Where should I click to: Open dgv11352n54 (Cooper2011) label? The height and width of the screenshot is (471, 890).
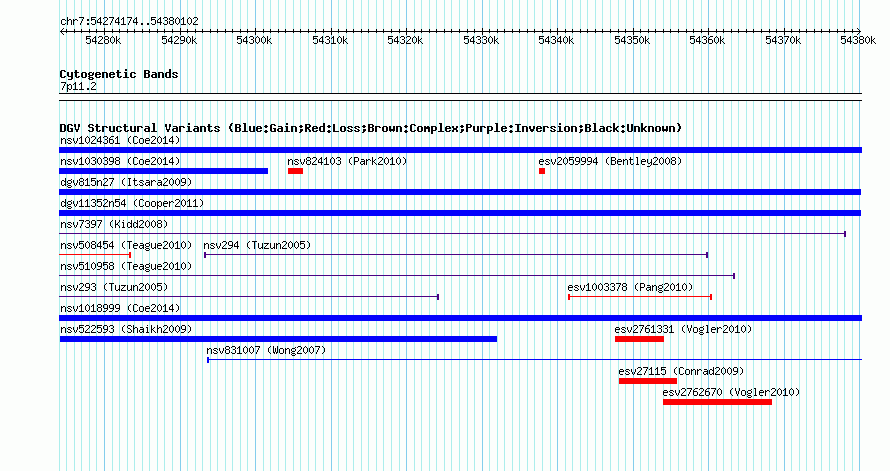(x=132, y=203)
